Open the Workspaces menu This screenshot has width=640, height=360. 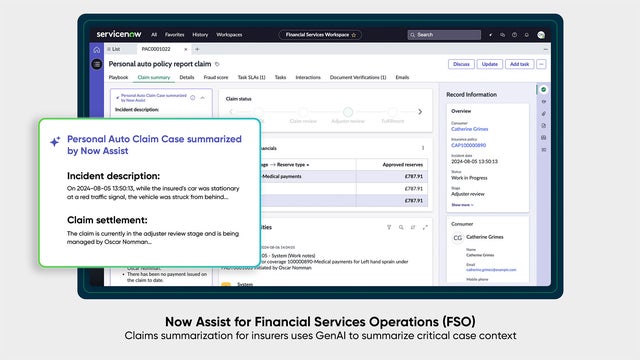pyautogui.click(x=229, y=35)
